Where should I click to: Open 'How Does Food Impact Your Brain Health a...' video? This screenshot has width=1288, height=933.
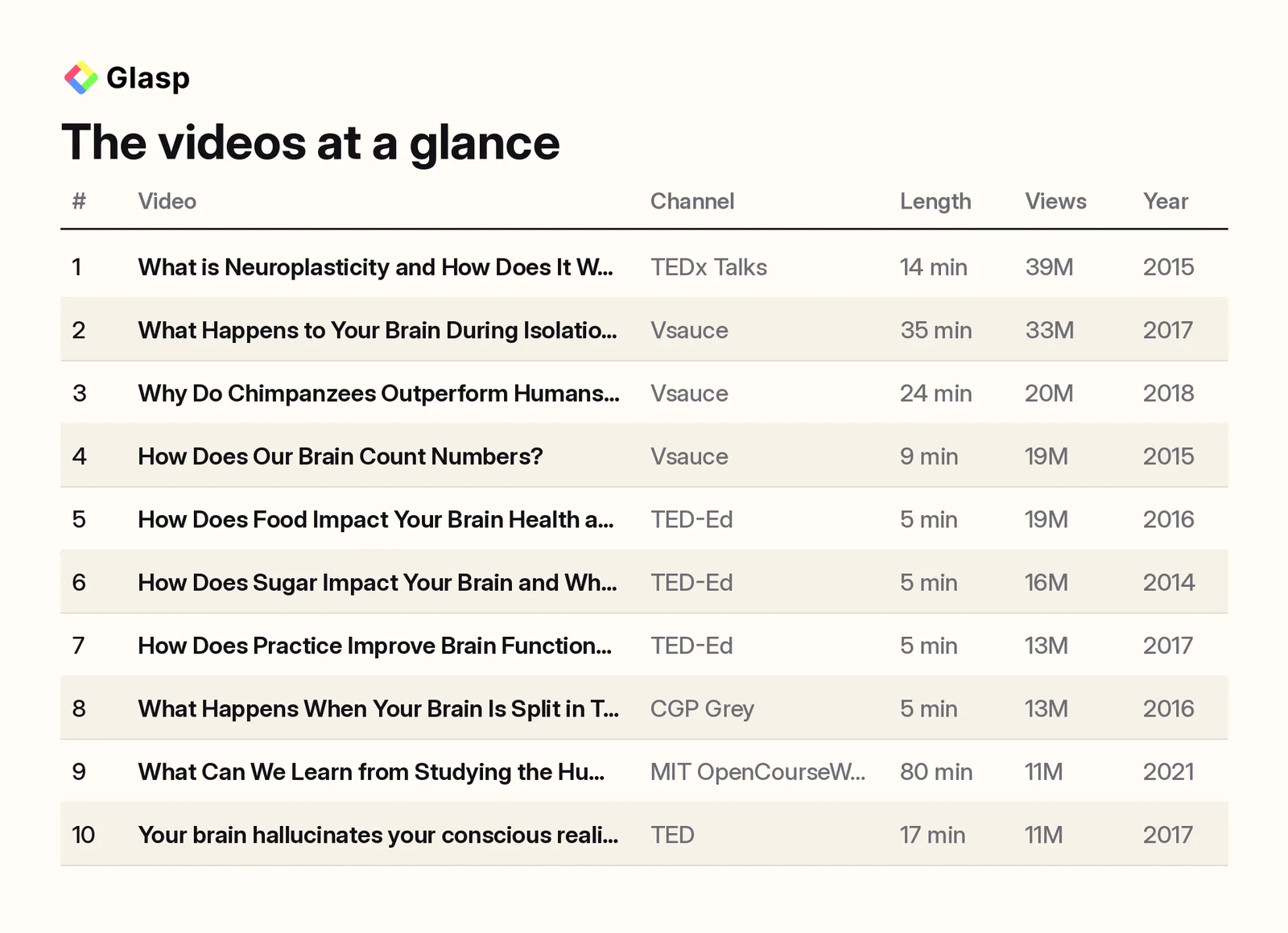point(376,519)
